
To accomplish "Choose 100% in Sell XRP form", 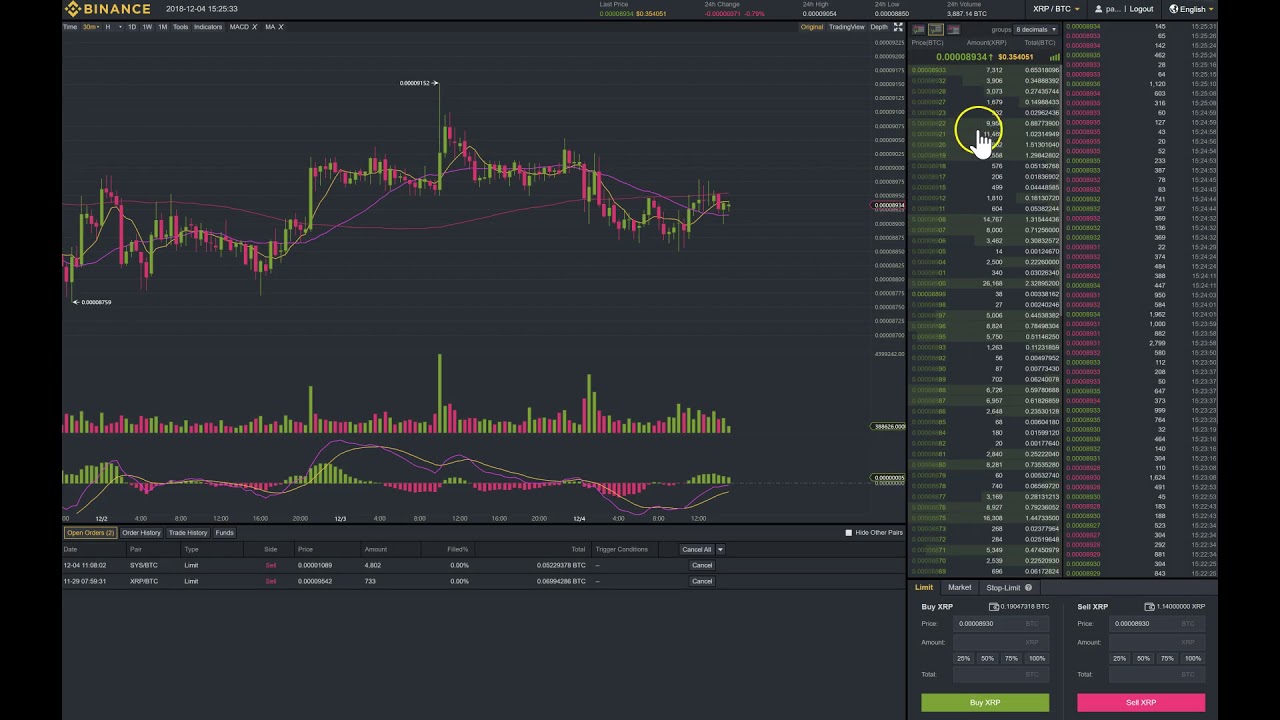I will 1193,658.
